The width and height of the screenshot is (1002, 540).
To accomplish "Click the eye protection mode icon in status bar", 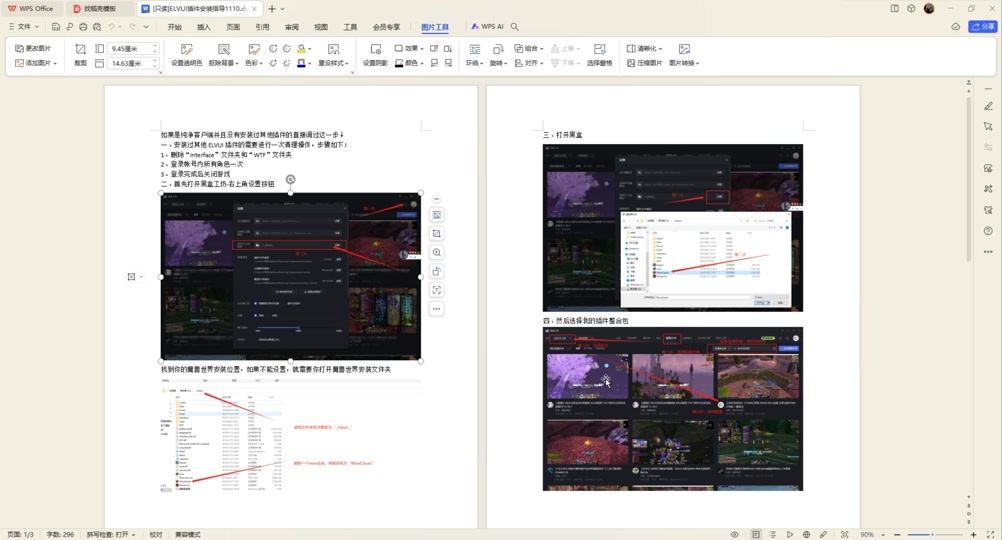I will (735, 534).
